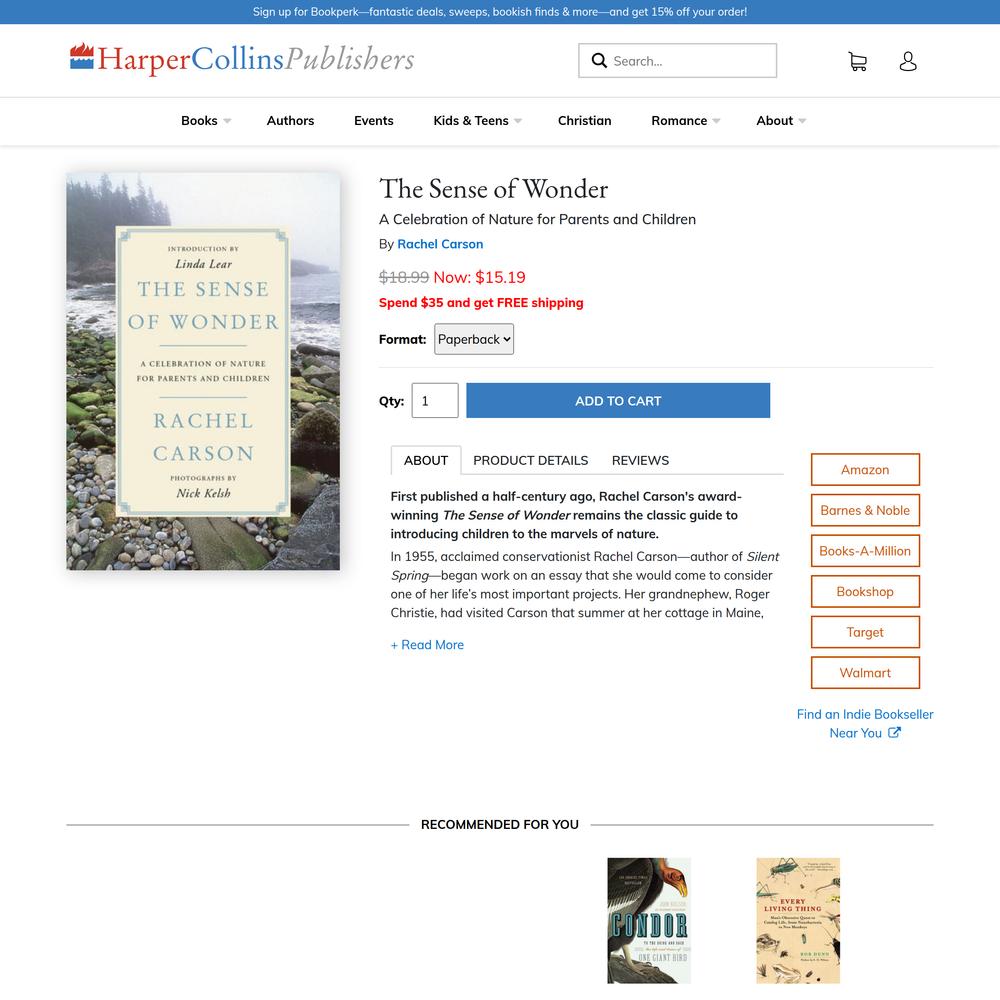1000x1000 pixels.
Task: Expand description with Read More
Action: [x=427, y=645]
